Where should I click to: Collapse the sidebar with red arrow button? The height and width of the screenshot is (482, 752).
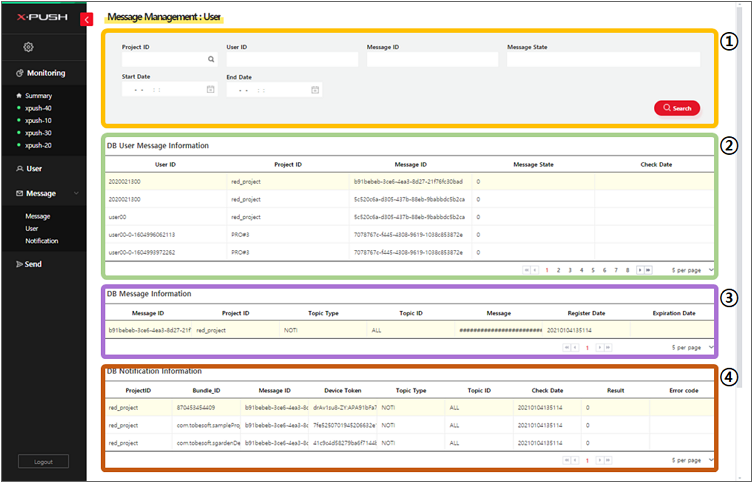click(x=87, y=19)
